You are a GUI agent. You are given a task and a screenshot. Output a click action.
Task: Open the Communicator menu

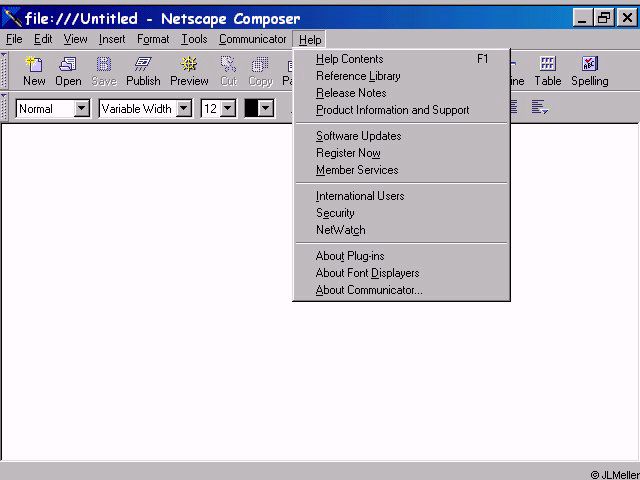252,39
